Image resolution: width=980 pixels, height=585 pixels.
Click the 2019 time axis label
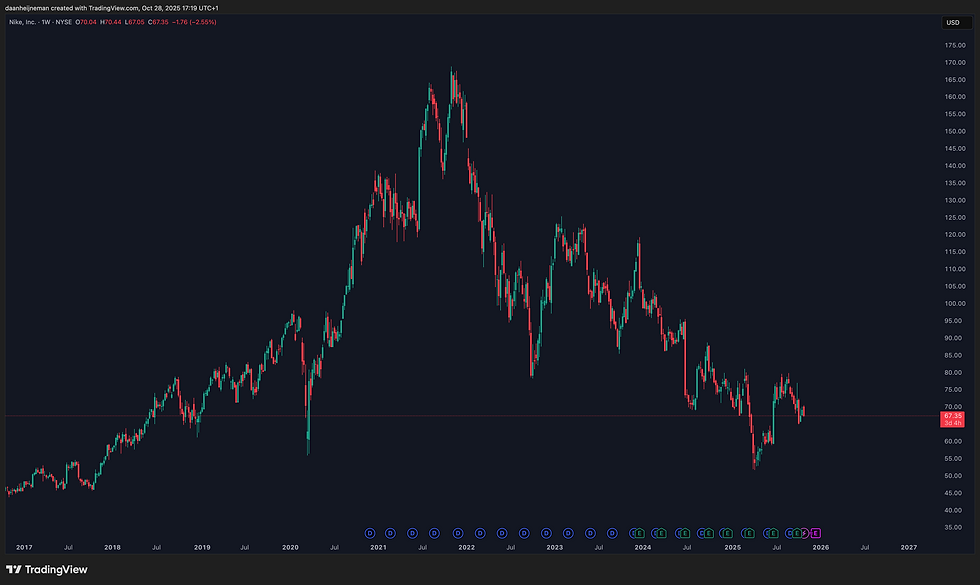202,548
